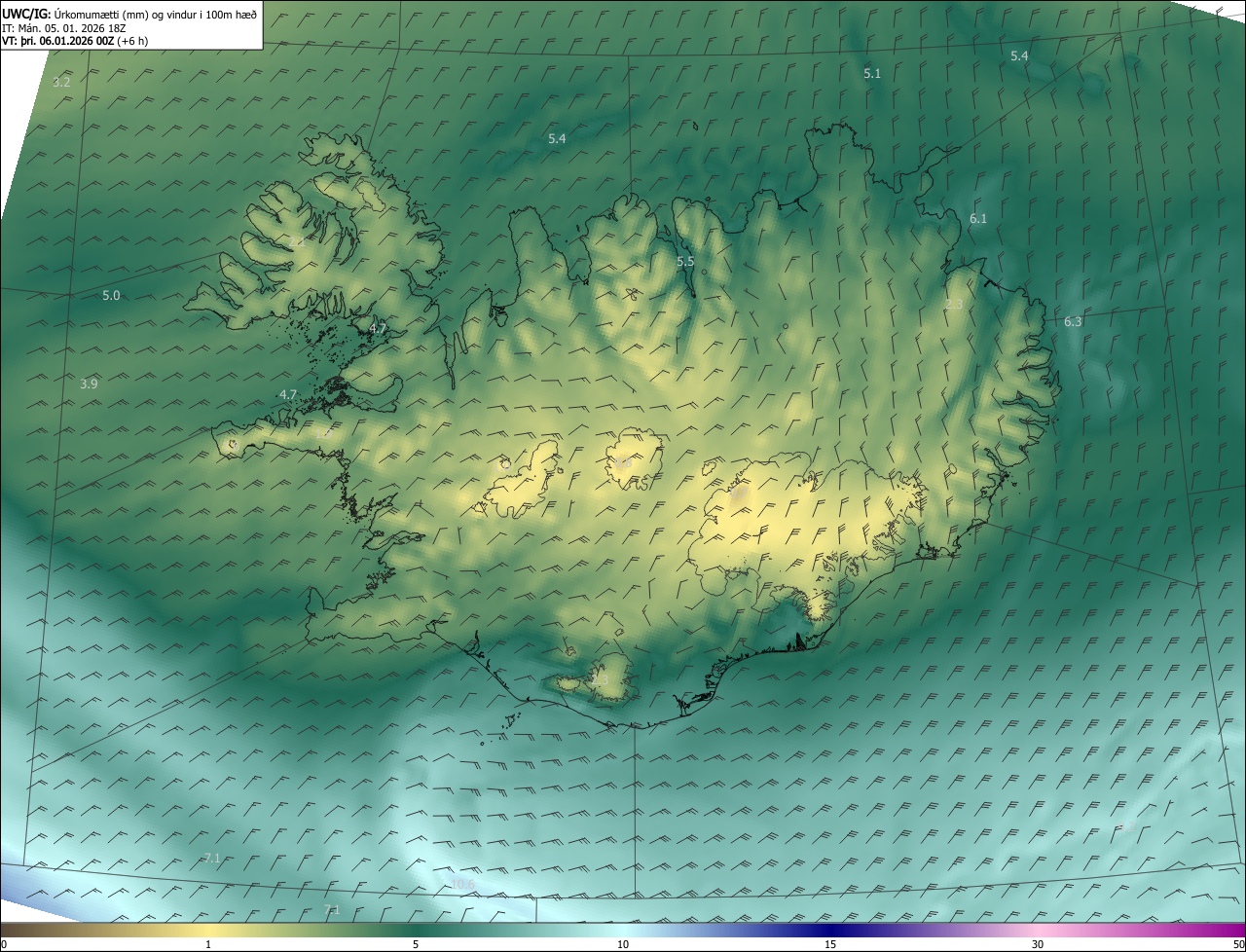The image size is (1246, 952).
Task: Click the 10.6 value on the map
Action: point(463,884)
